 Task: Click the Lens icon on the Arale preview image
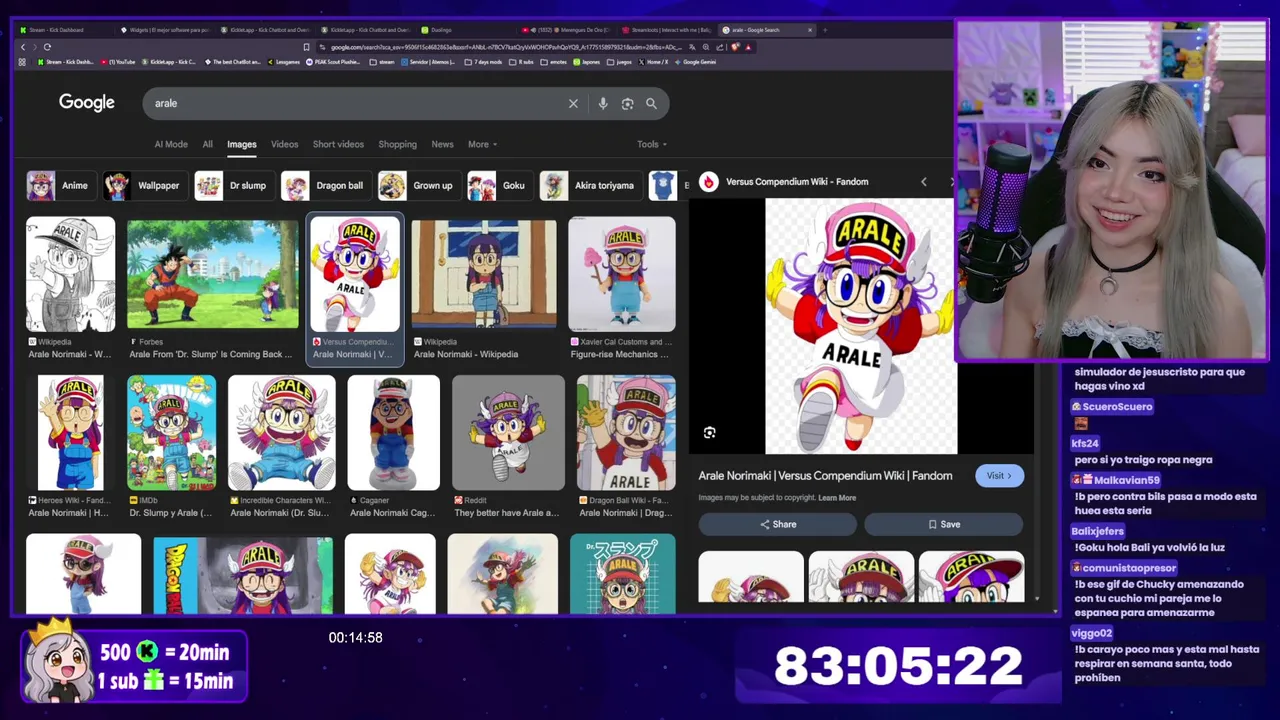(x=709, y=432)
